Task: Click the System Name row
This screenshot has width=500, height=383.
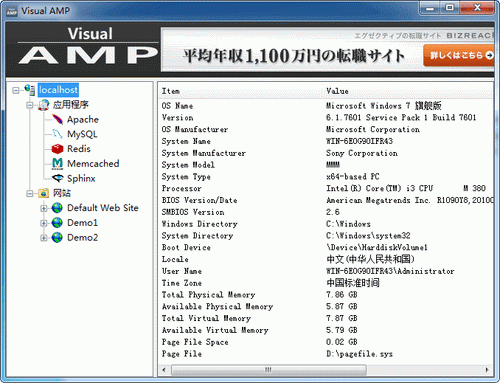Action: click(x=325, y=141)
